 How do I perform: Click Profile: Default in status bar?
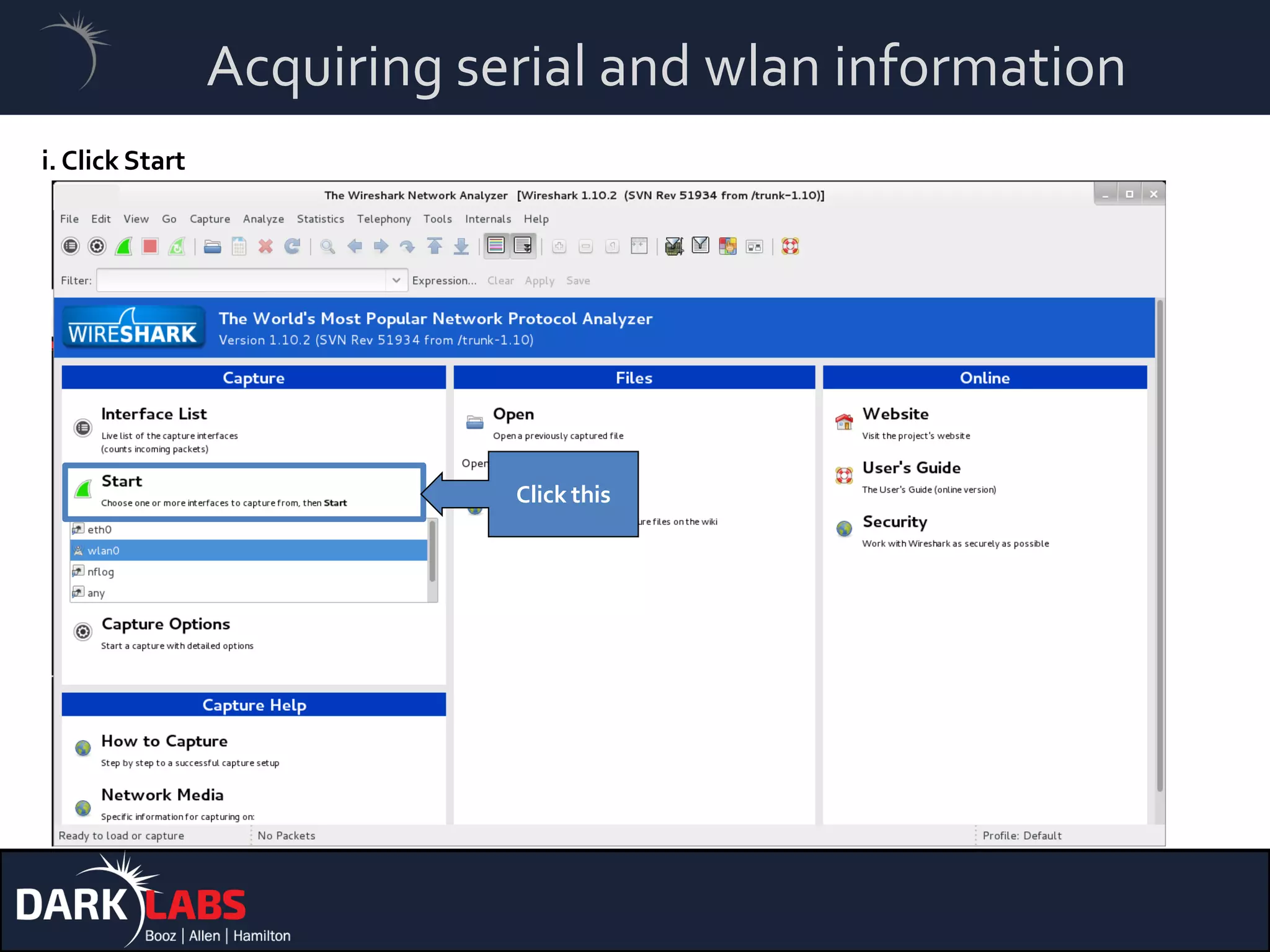tap(1022, 835)
